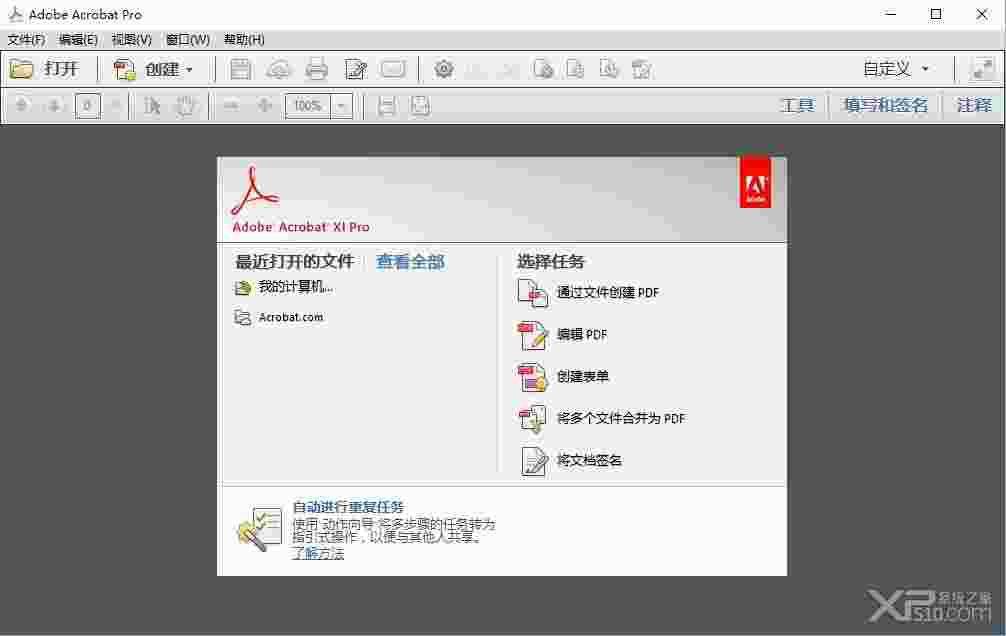Viewport: 1006px width, 636px height.
Task: Click the page icon right of the gear
Action: pos(543,69)
